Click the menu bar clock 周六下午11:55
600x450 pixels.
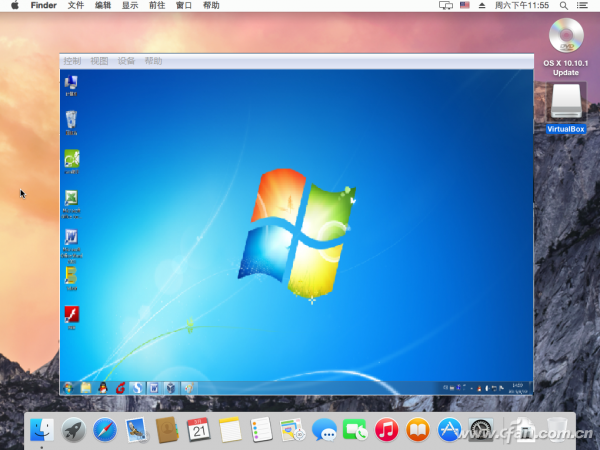click(522, 5)
